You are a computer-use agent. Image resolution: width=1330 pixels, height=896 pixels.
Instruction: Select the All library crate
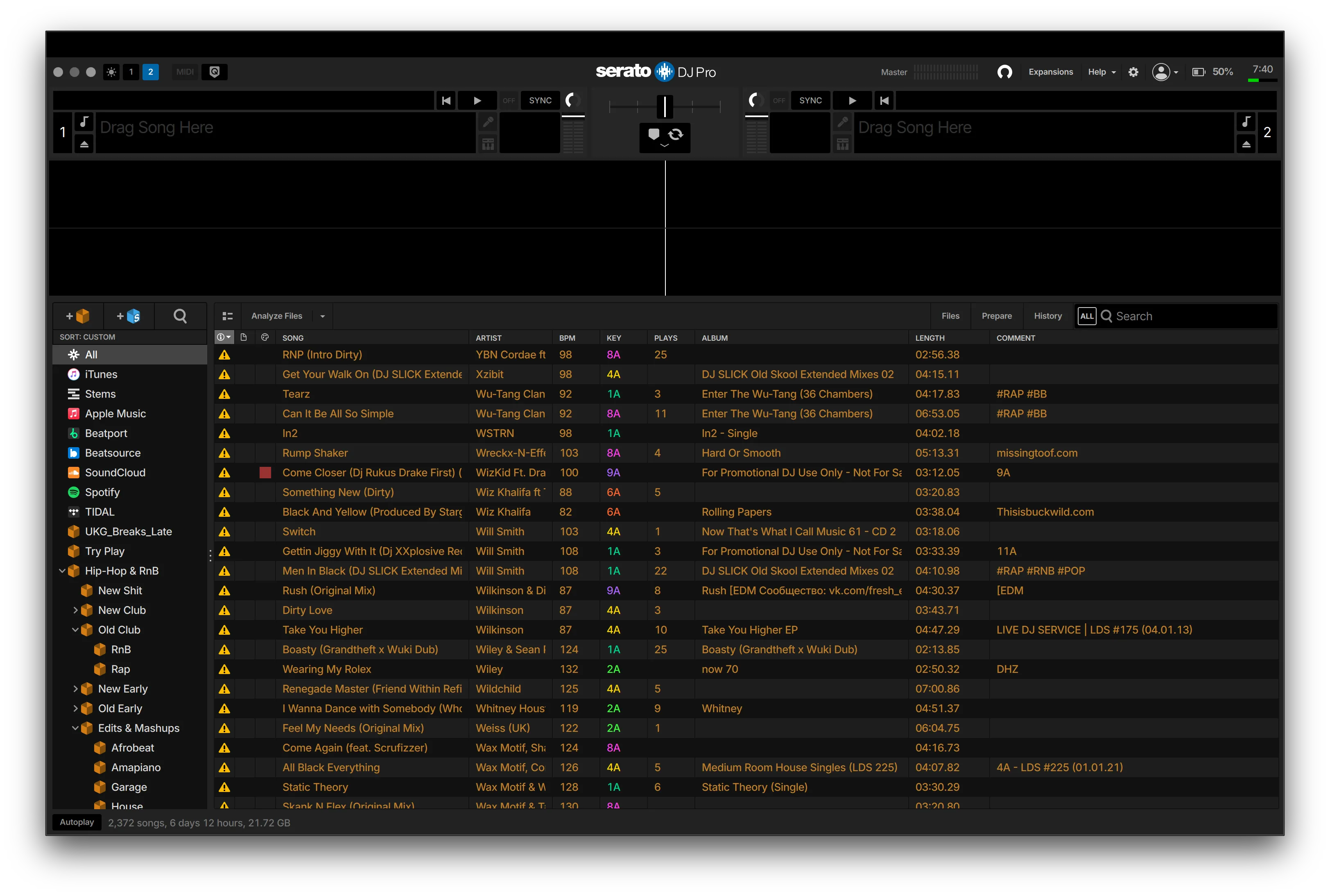click(x=130, y=354)
